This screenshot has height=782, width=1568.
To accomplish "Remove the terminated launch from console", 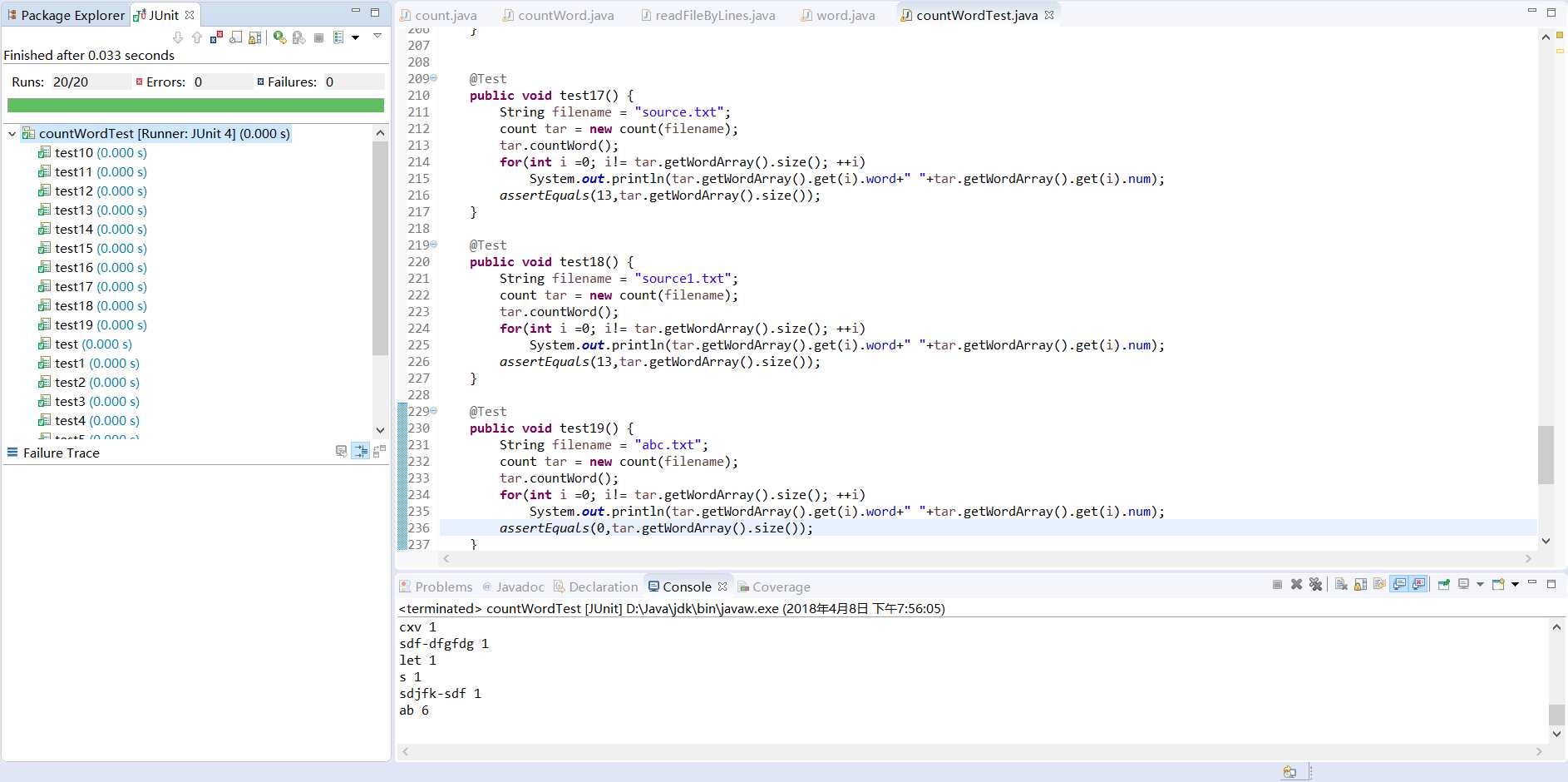I will click(x=1296, y=585).
